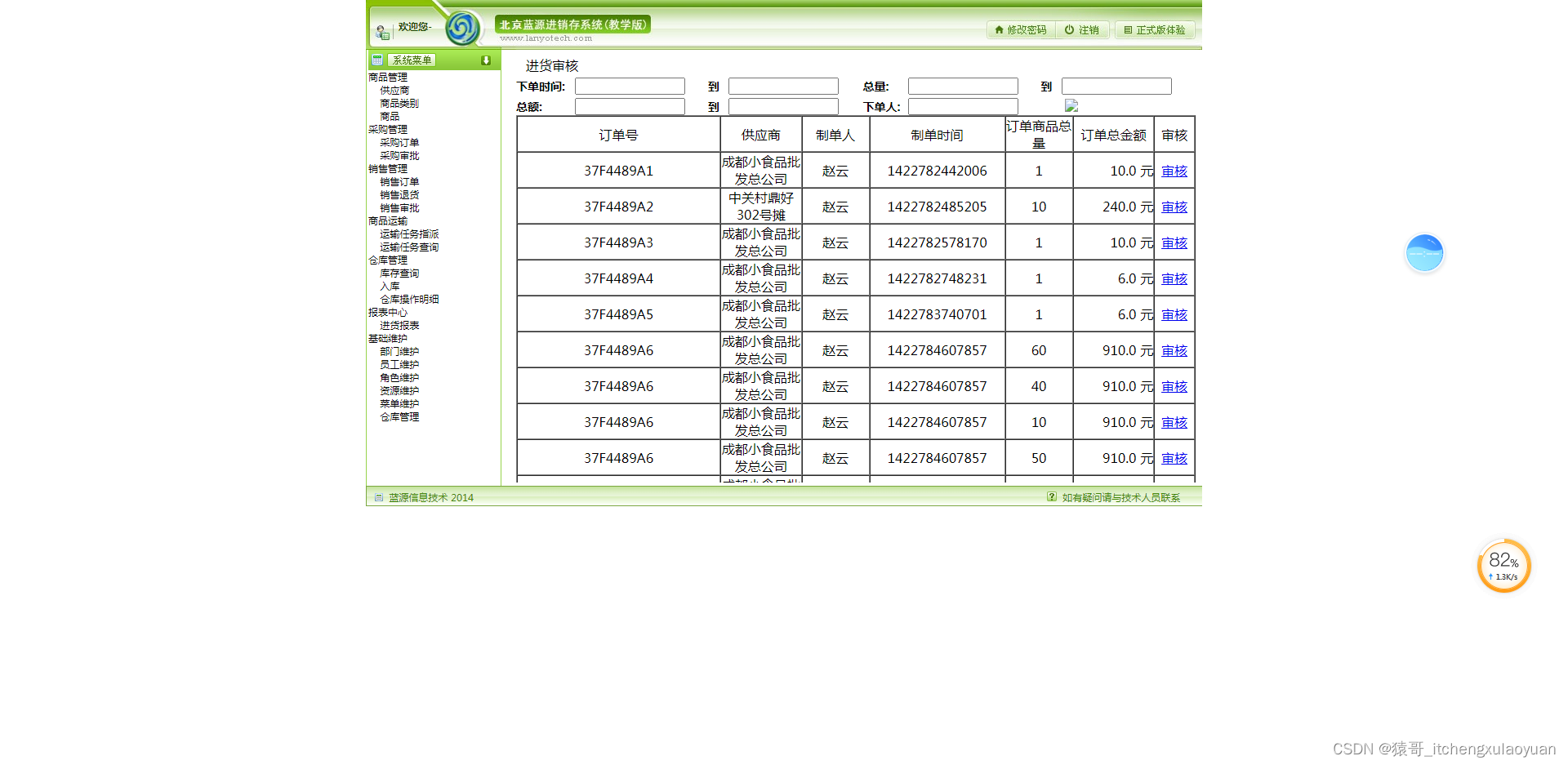Focus the 总额 minimum input field
This screenshot has height=765, width=1568.
[x=630, y=107]
